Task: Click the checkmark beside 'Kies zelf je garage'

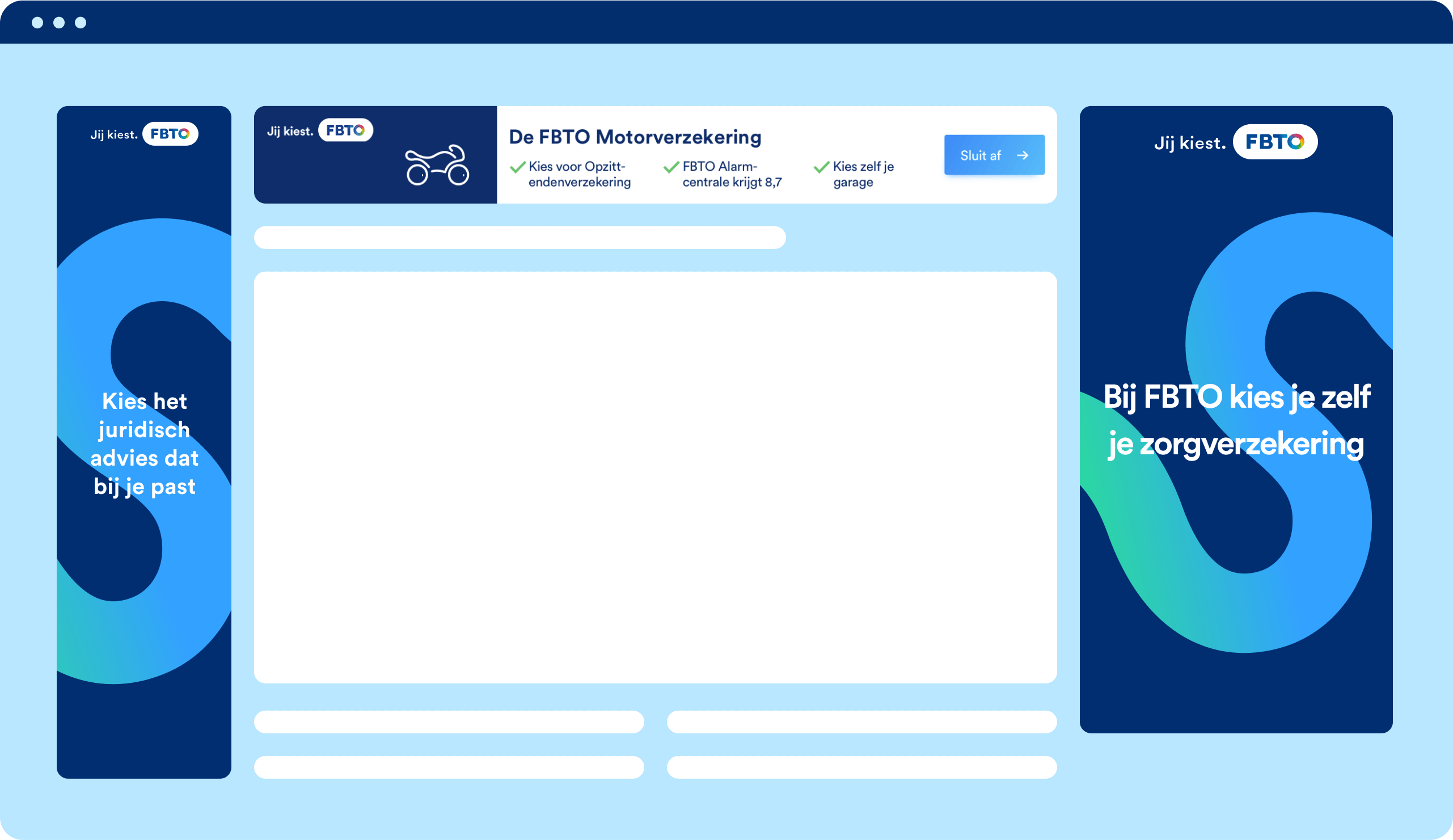Action: pyautogui.click(x=821, y=167)
